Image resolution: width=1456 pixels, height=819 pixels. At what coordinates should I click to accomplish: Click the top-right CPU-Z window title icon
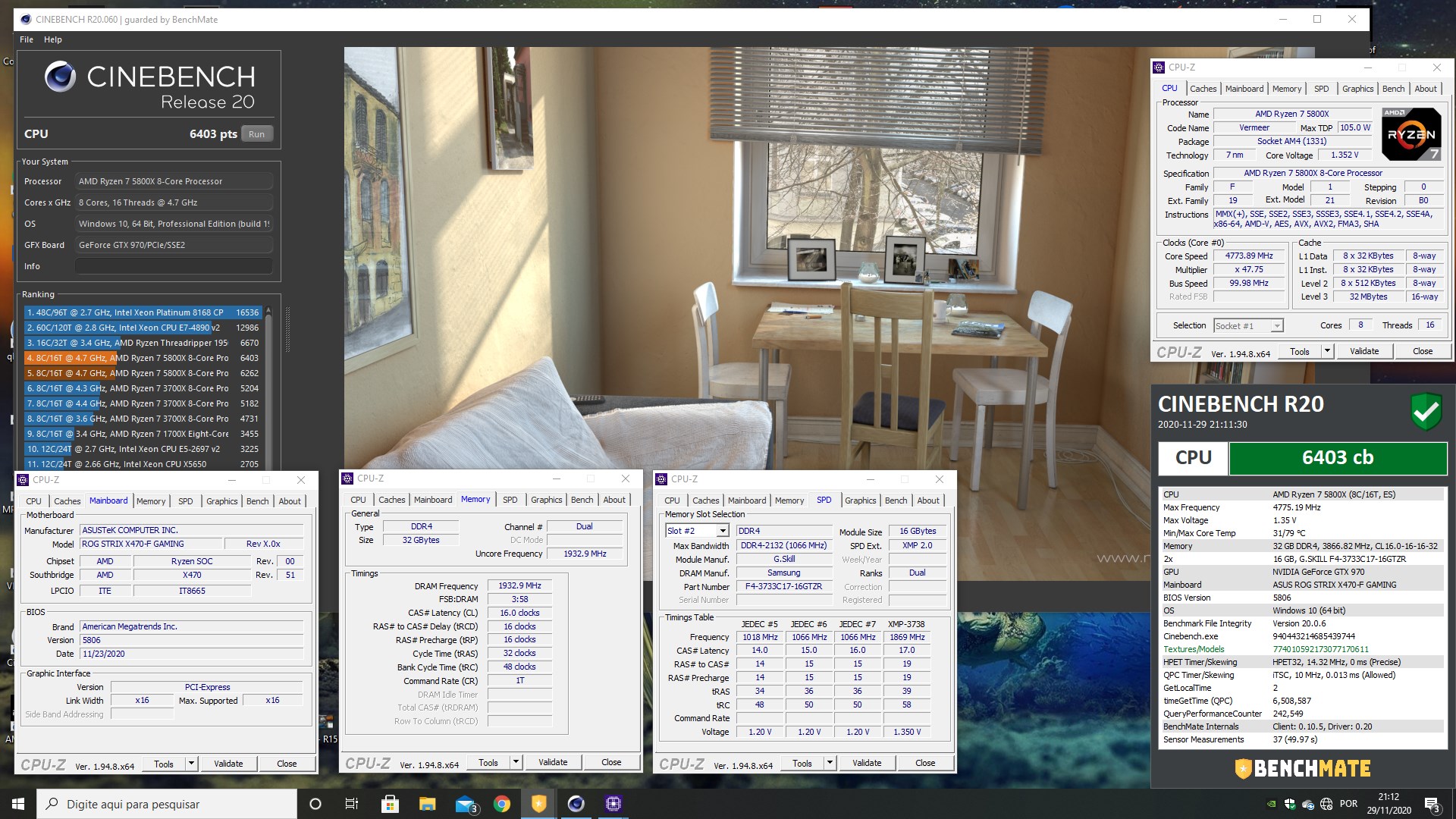click(1159, 67)
